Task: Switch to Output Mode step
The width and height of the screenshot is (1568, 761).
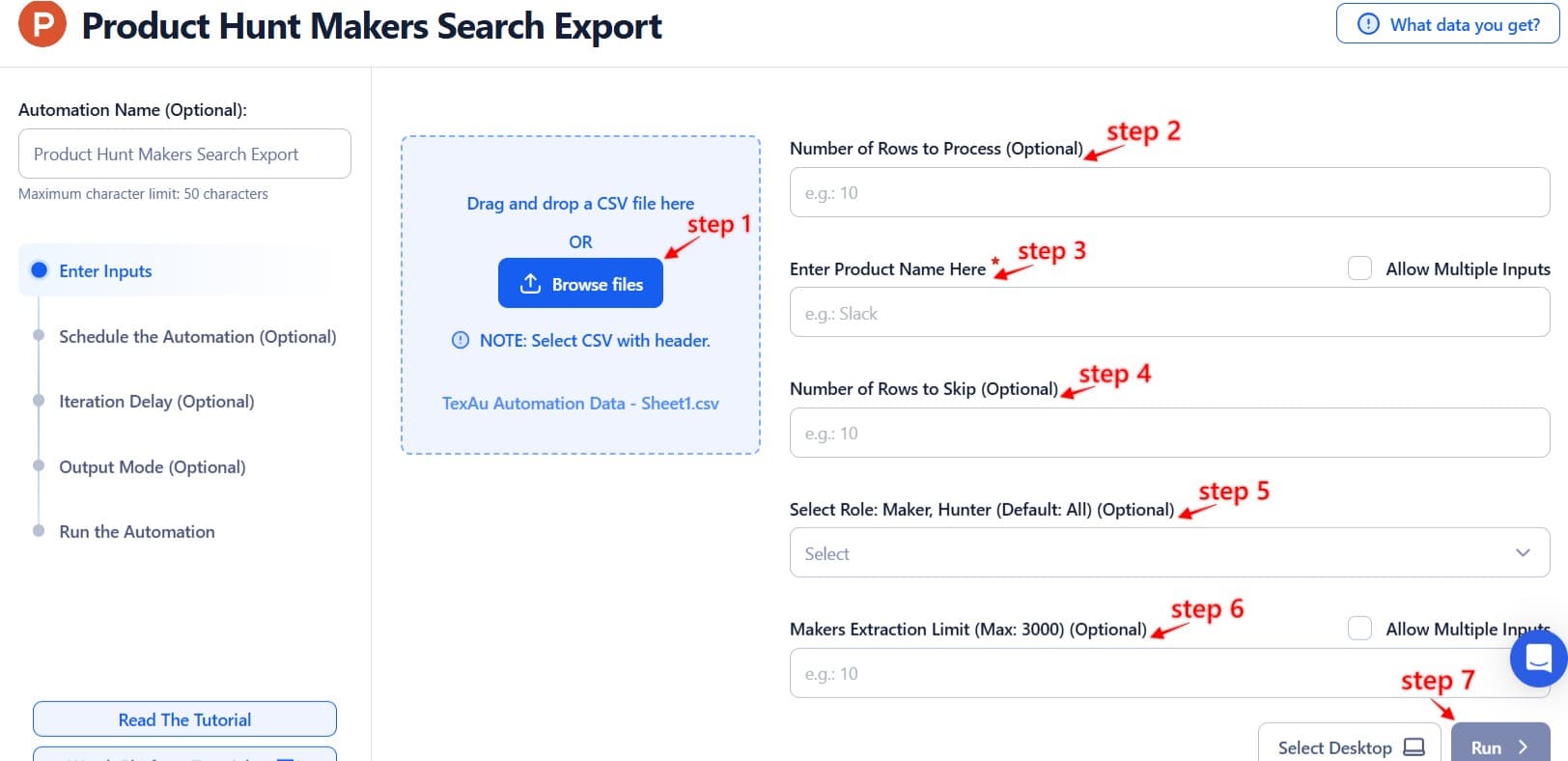Action: click(152, 466)
